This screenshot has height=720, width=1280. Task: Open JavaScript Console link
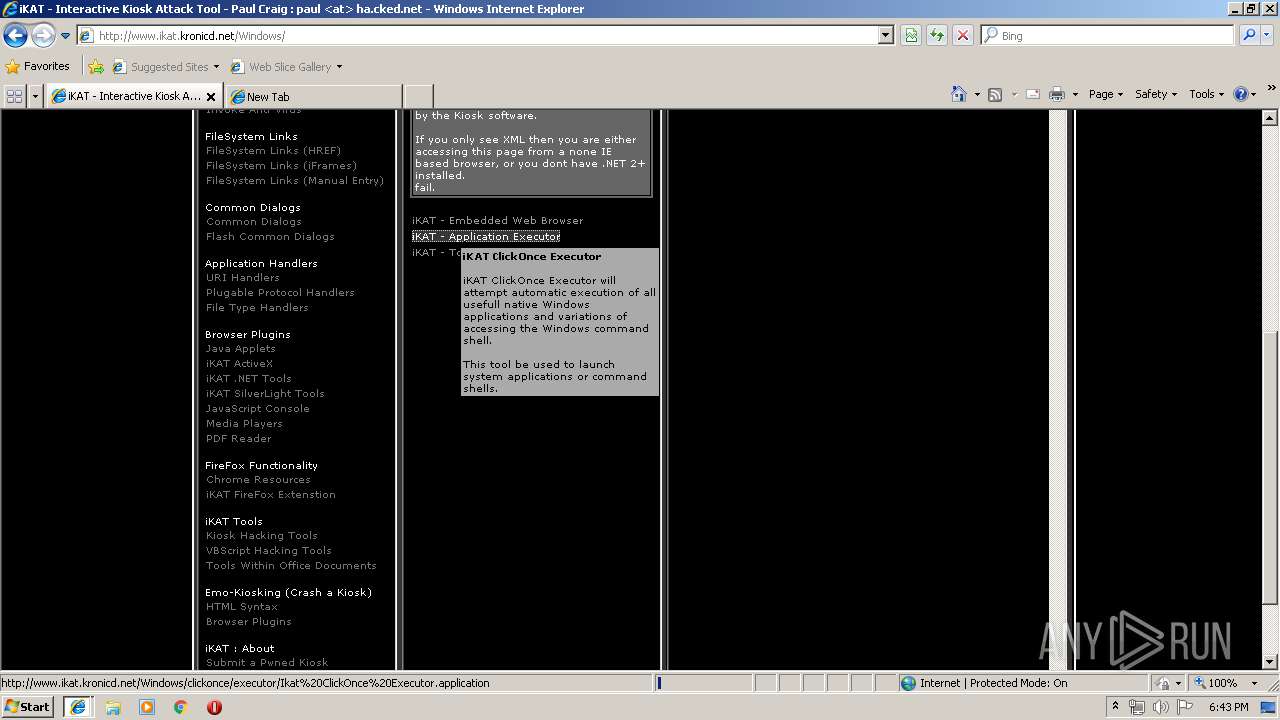(x=257, y=409)
